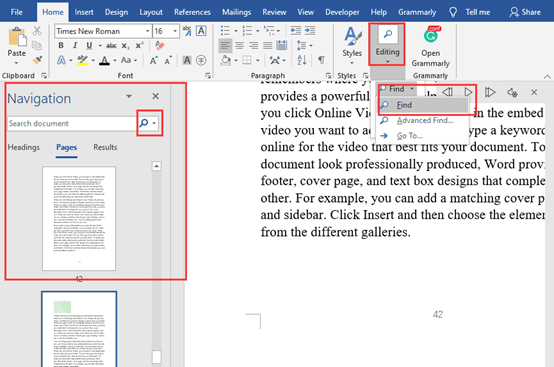This screenshot has width=554, height=367.
Task: Click the Navigation search magnifier icon
Action: [144, 123]
